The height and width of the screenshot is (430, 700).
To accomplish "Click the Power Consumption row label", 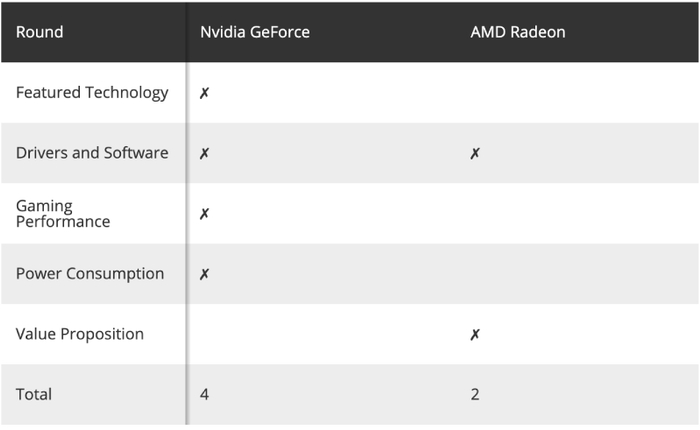I will pyautogui.click(x=90, y=273).
